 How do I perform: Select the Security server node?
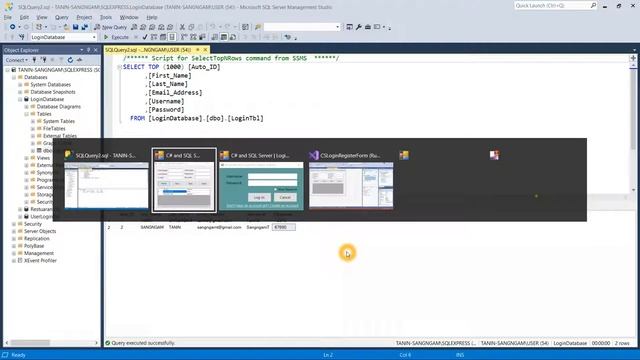click(33, 224)
